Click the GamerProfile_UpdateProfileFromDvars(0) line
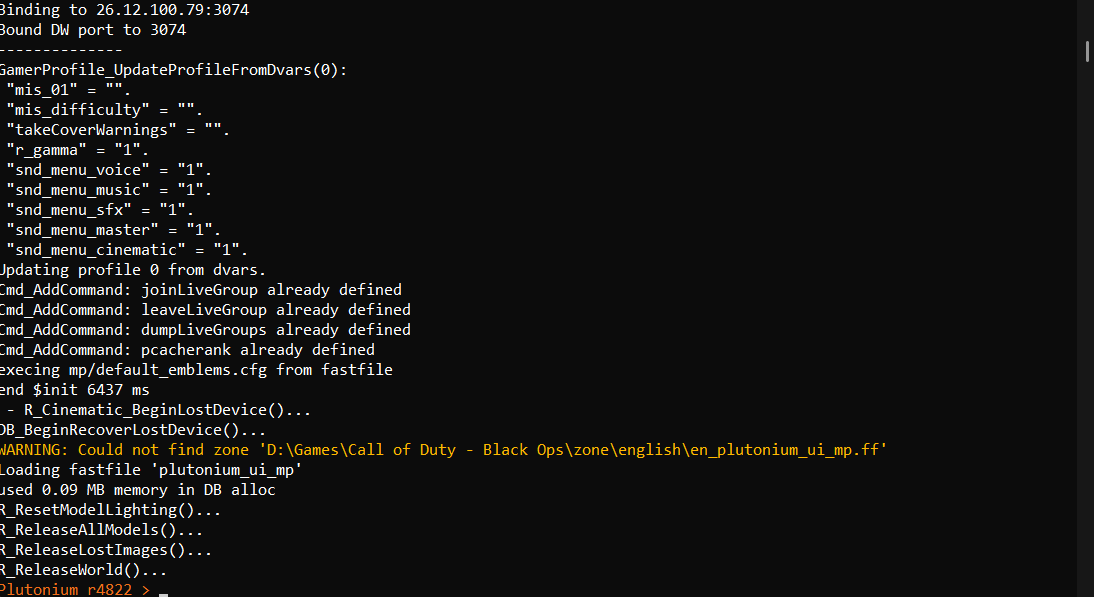The image size is (1094, 597). tap(173, 70)
